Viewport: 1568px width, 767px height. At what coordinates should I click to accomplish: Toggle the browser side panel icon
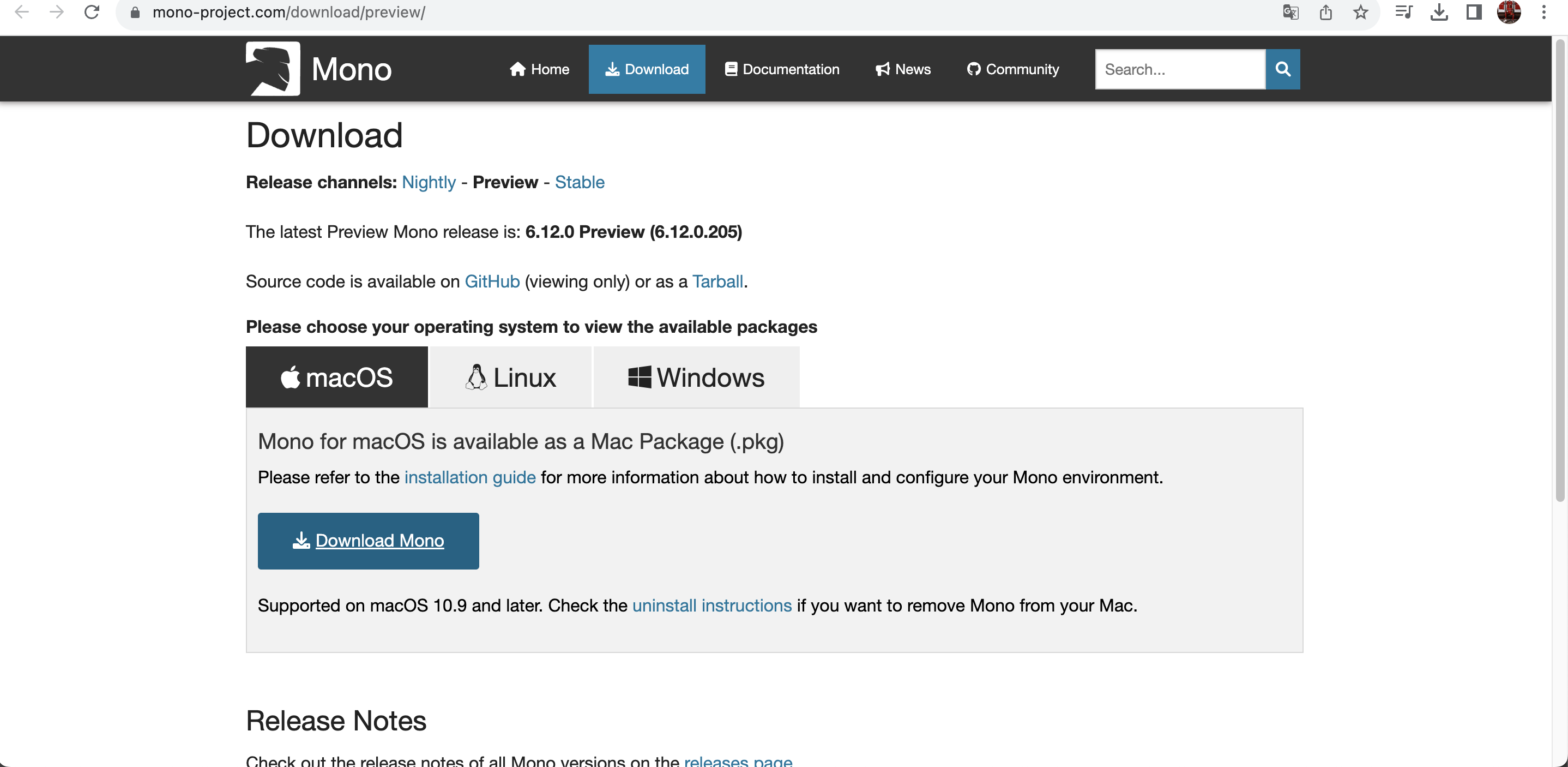[x=1474, y=12]
